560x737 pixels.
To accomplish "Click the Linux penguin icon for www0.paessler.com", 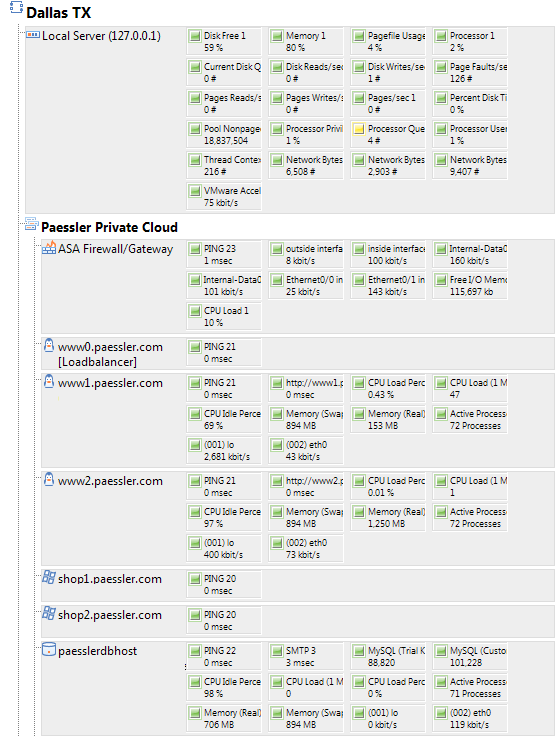I will tap(48, 345).
